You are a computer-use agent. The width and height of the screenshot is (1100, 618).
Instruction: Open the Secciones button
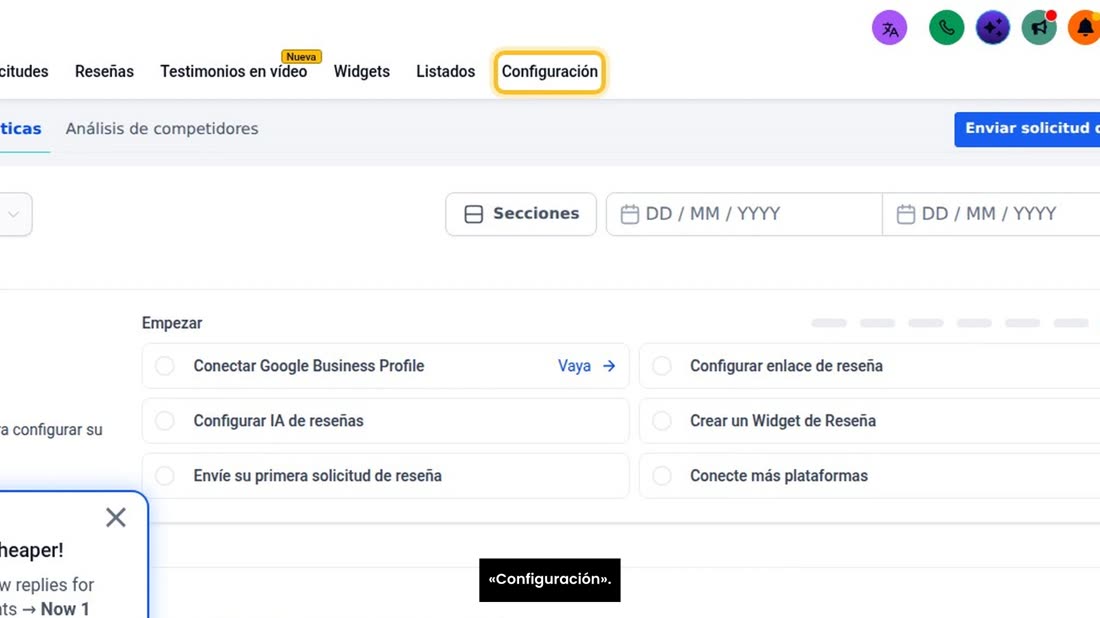pyautogui.click(x=521, y=214)
